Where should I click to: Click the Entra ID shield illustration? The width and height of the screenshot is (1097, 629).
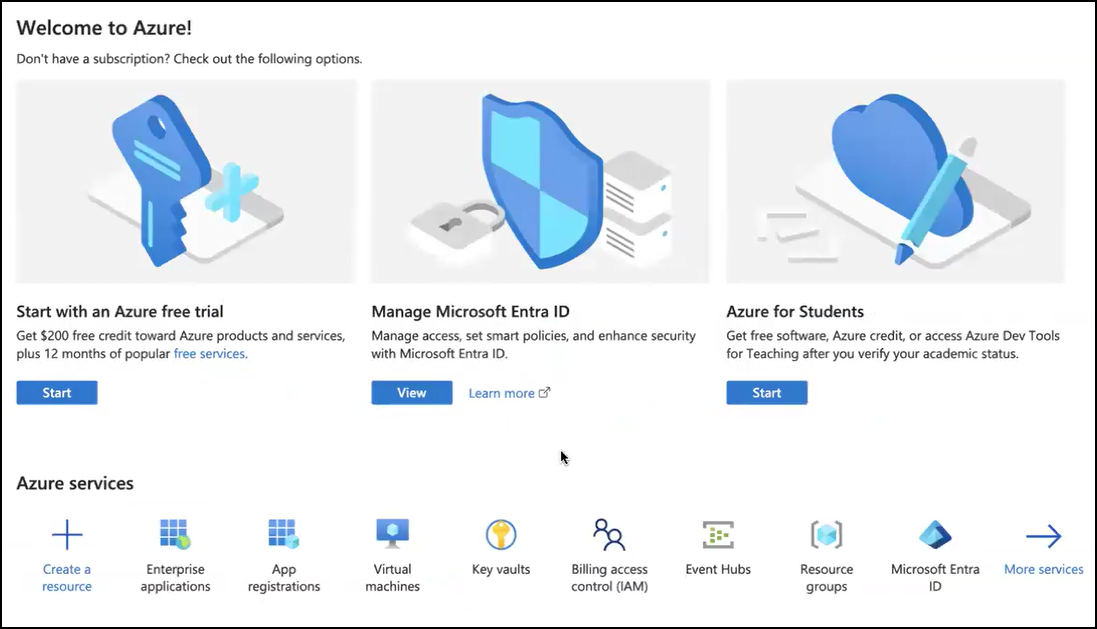(540, 181)
